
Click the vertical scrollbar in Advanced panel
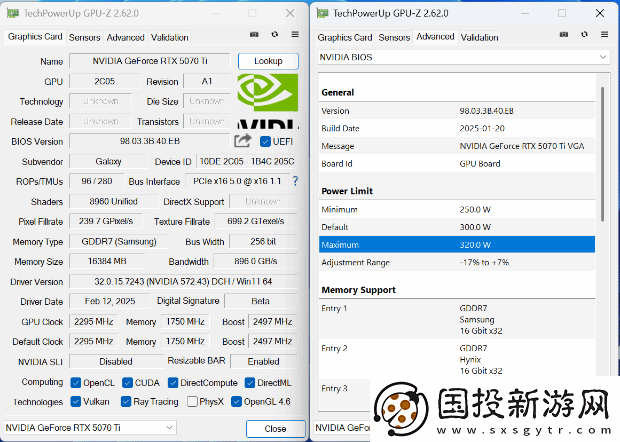tap(602, 154)
